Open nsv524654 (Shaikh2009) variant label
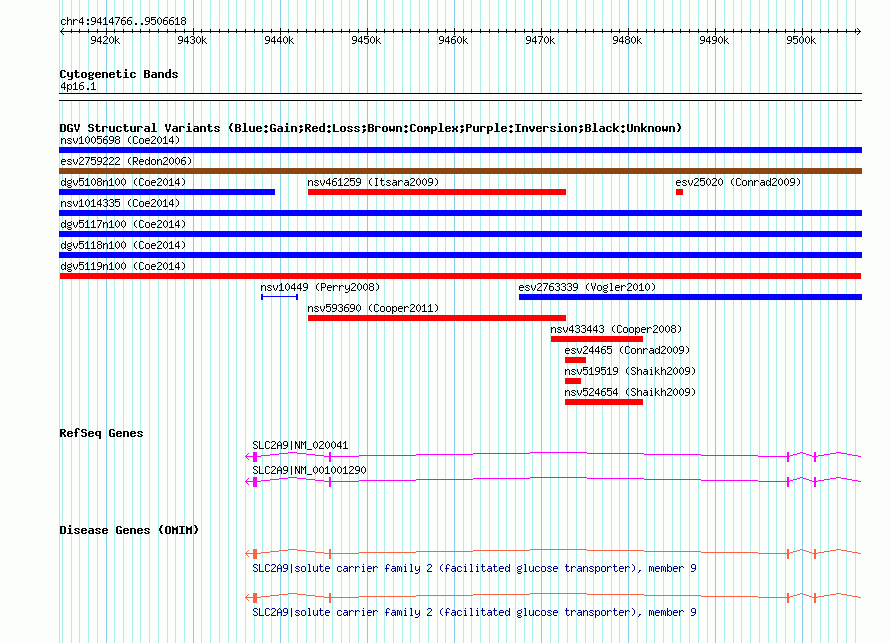 click(x=630, y=392)
